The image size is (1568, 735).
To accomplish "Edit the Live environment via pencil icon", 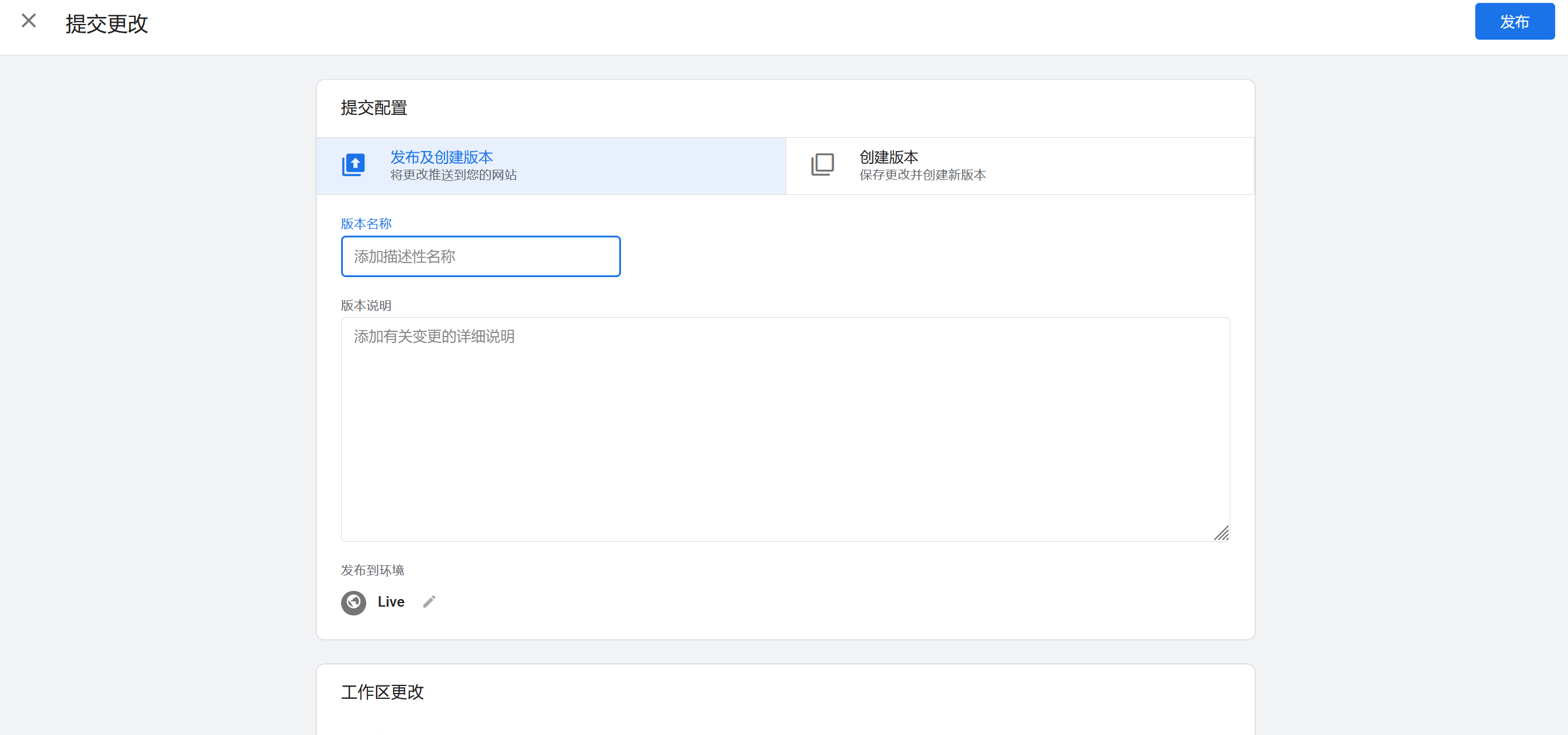I will click(x=429, y=601).
